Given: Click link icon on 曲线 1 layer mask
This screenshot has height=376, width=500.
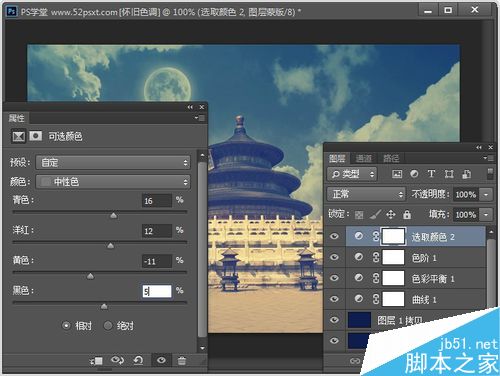Looking at the screenshot, I should [376, 299].
